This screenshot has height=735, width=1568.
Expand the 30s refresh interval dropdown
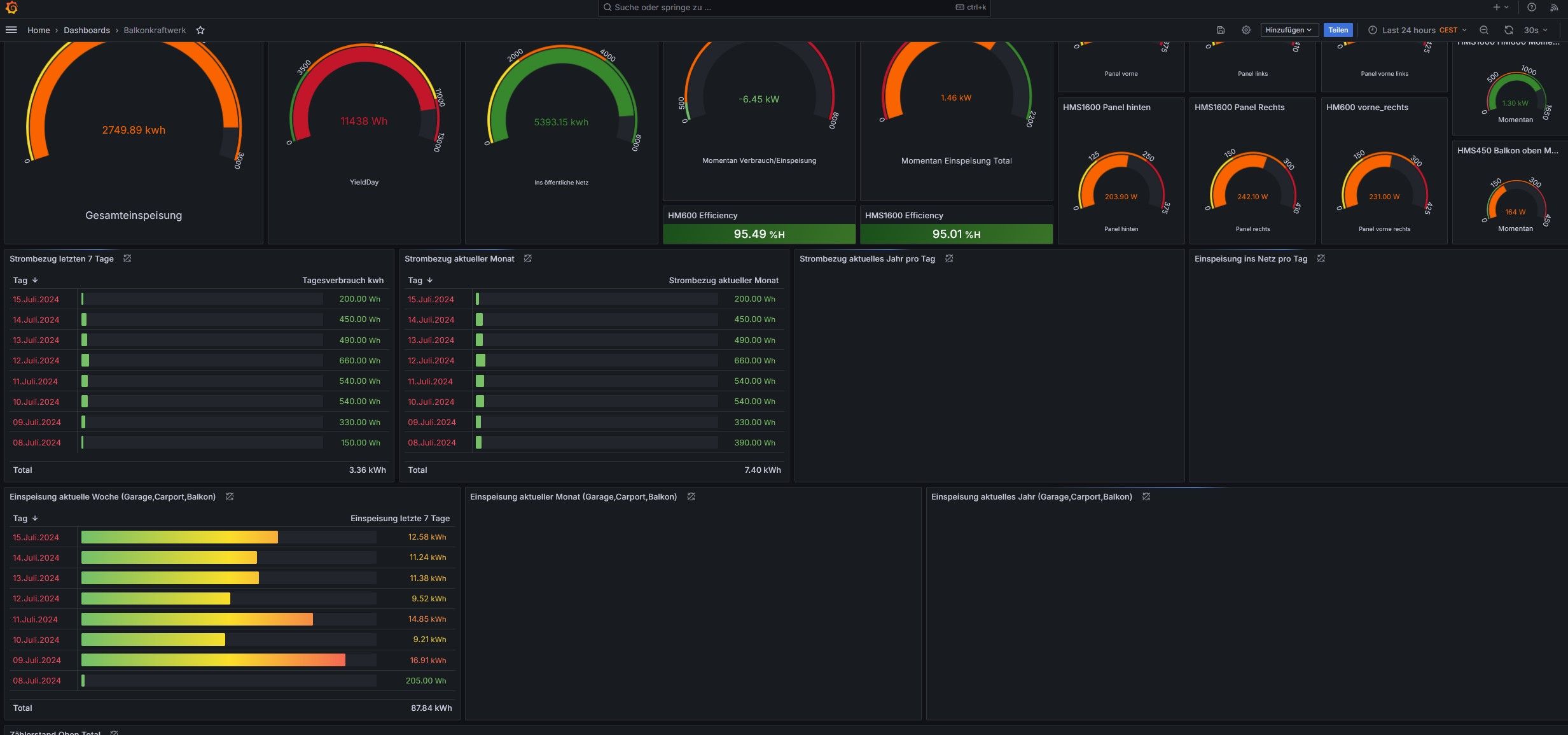point(1536,30)
